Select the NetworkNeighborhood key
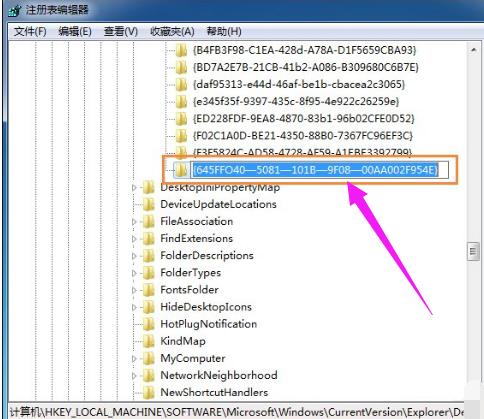Viewport: 484px width, 419px height. tap(219, 375)
